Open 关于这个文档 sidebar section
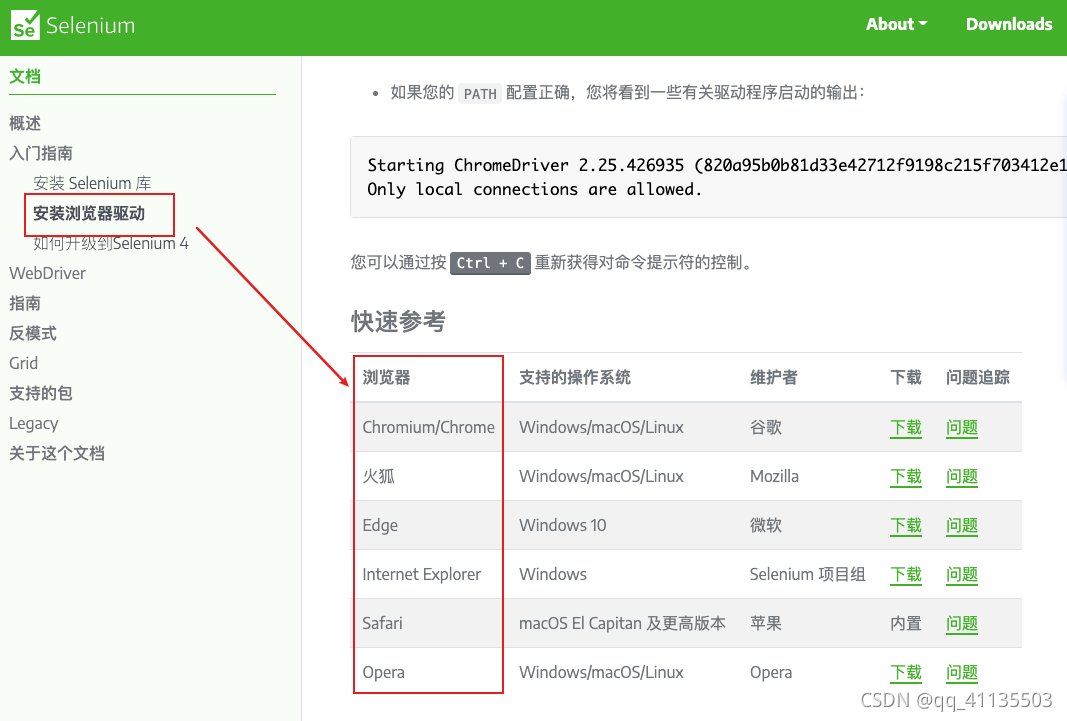1067x721 pixels. coord(56,453)
